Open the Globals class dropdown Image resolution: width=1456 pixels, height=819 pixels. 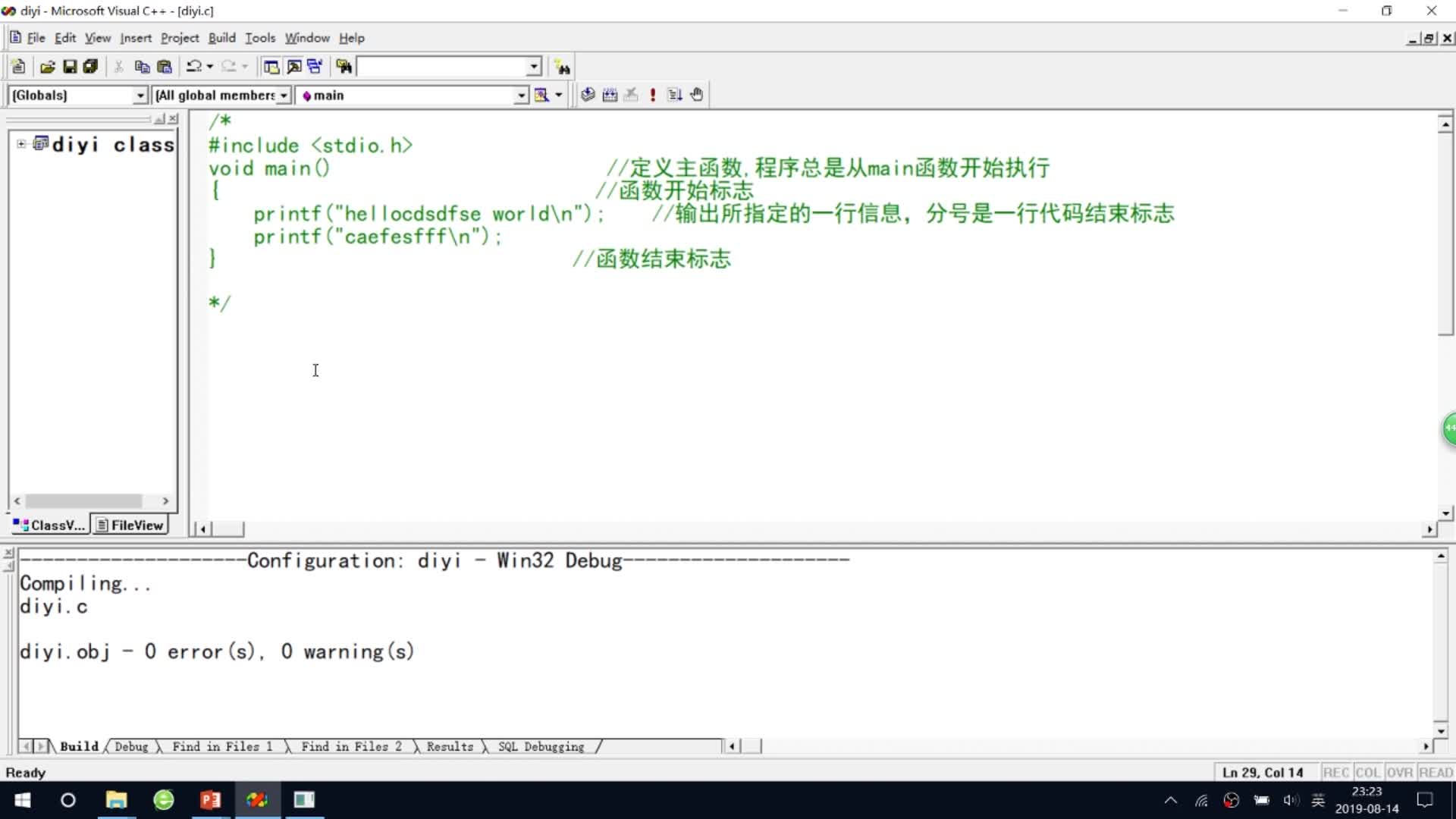(140, 96)
